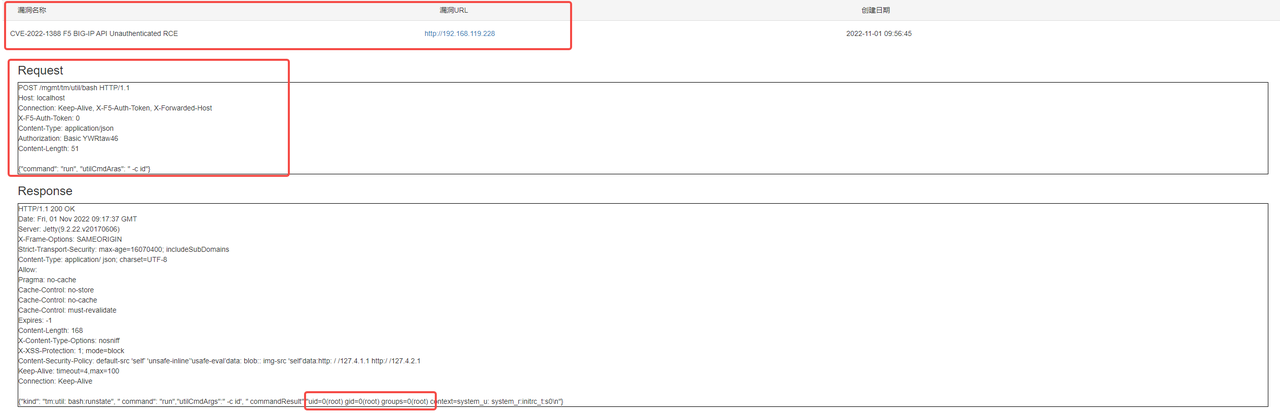Click the Cache-Control: no-store line
The image size is (1280, 415).
tap(56, 289)
